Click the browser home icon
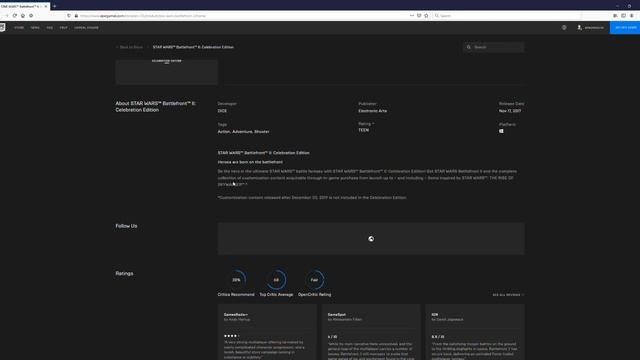640x360 pixels. [23, 16]
